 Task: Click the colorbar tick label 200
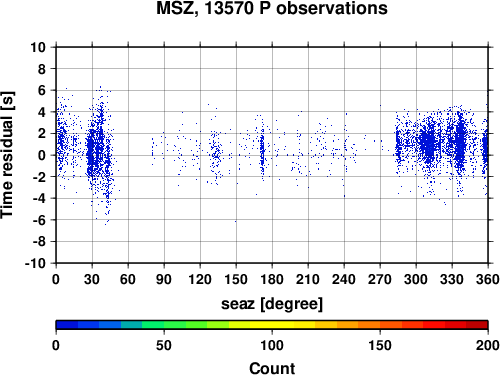coord(487,345)
